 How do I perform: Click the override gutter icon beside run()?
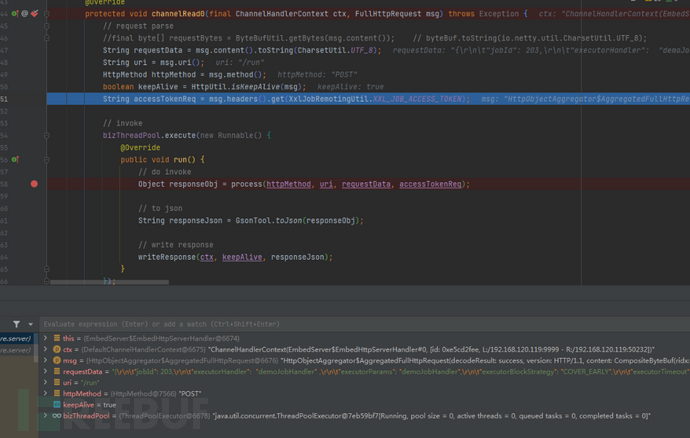point(15,159)
